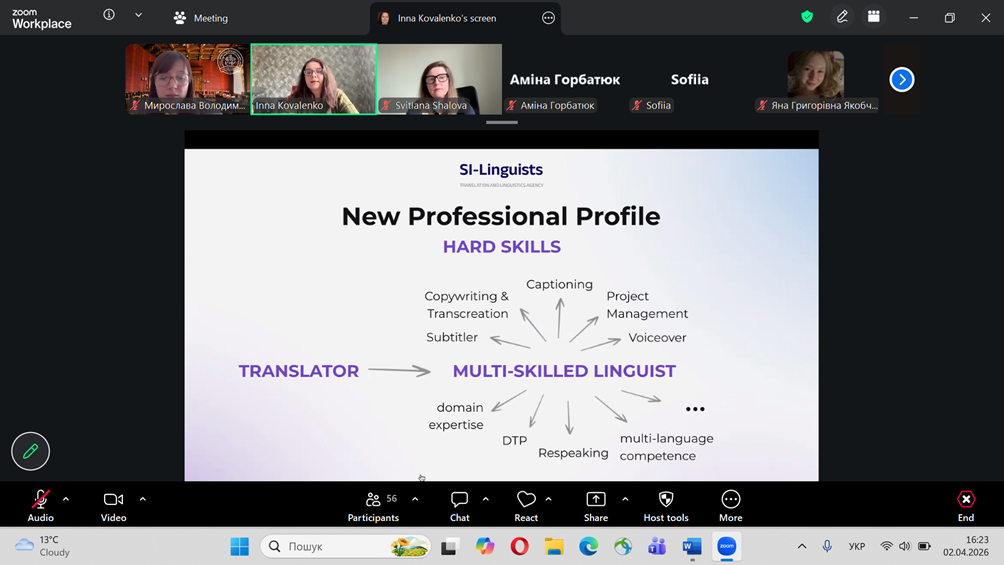Click the Windows taskbar search field

pos(346,546)
